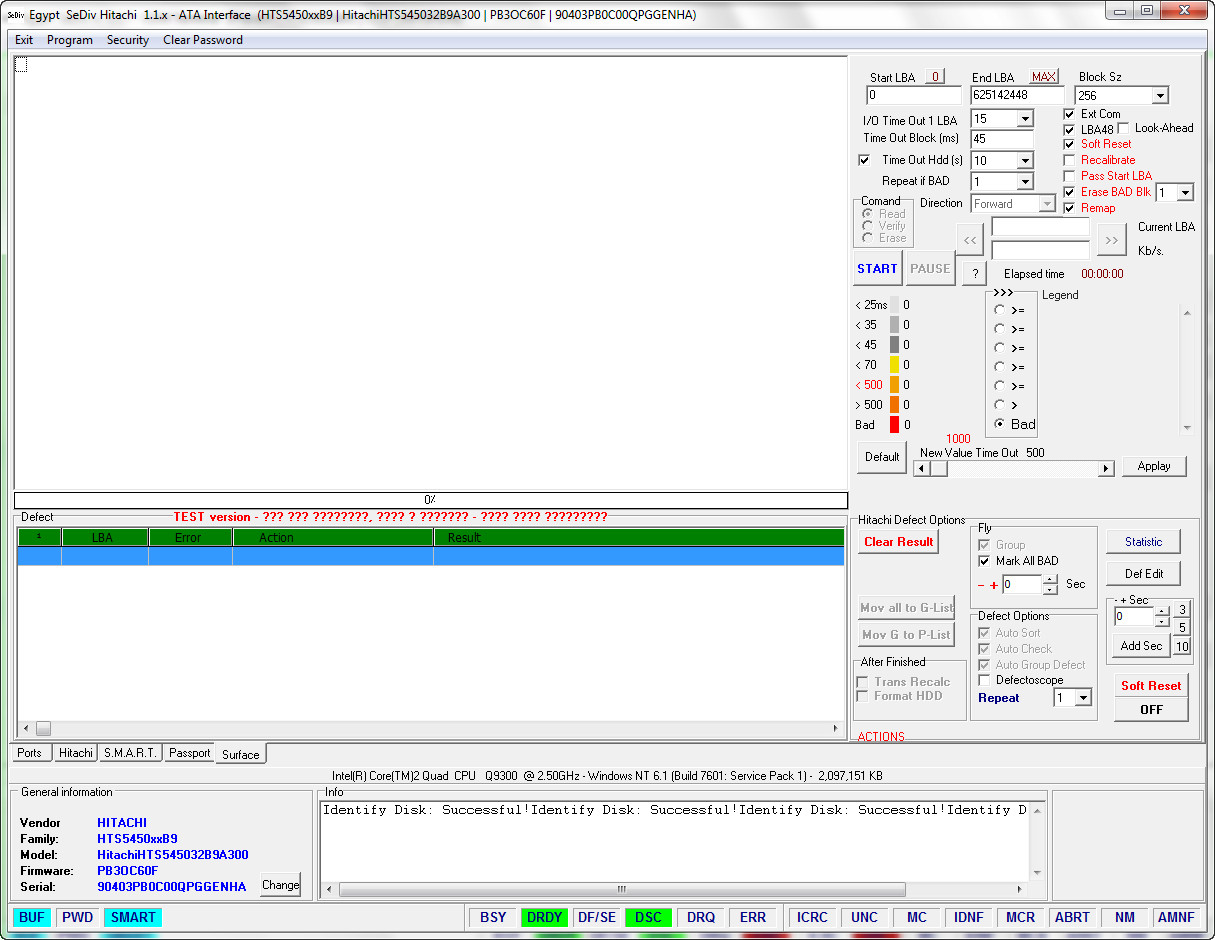This screenshot has width=1215, height=940.
Task: Uncheck the Remap option
Action: tap(1070, 208)
